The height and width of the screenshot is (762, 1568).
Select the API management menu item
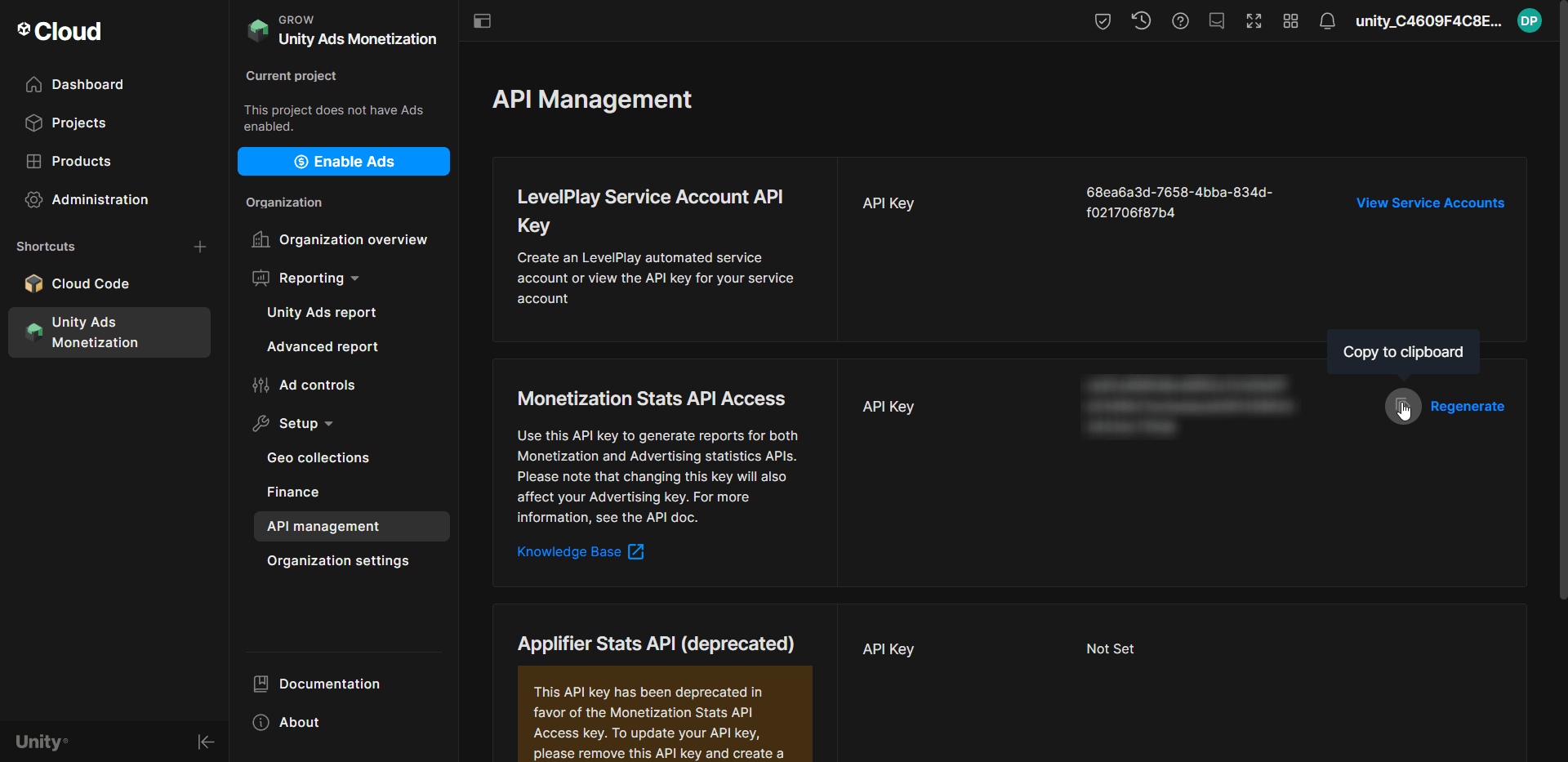click(323, 526)
